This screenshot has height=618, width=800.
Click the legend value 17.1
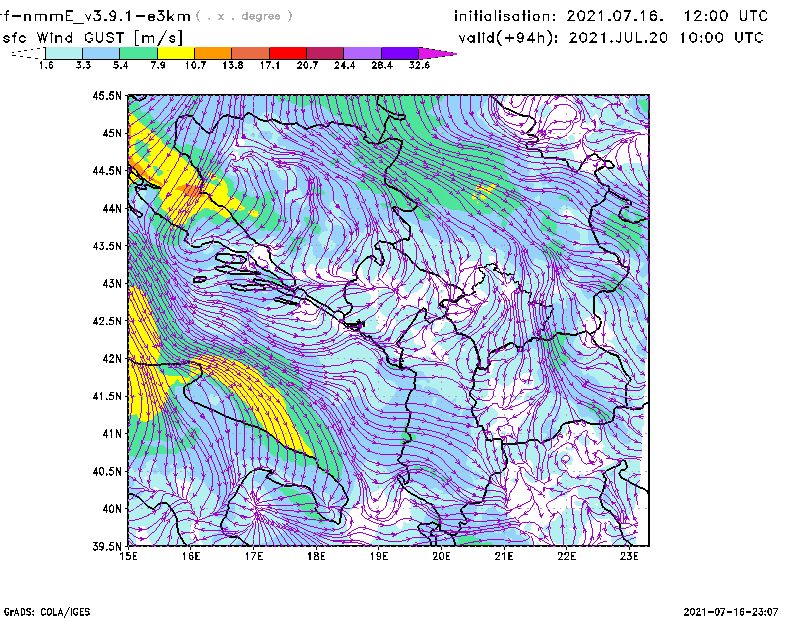coord(270,65)
